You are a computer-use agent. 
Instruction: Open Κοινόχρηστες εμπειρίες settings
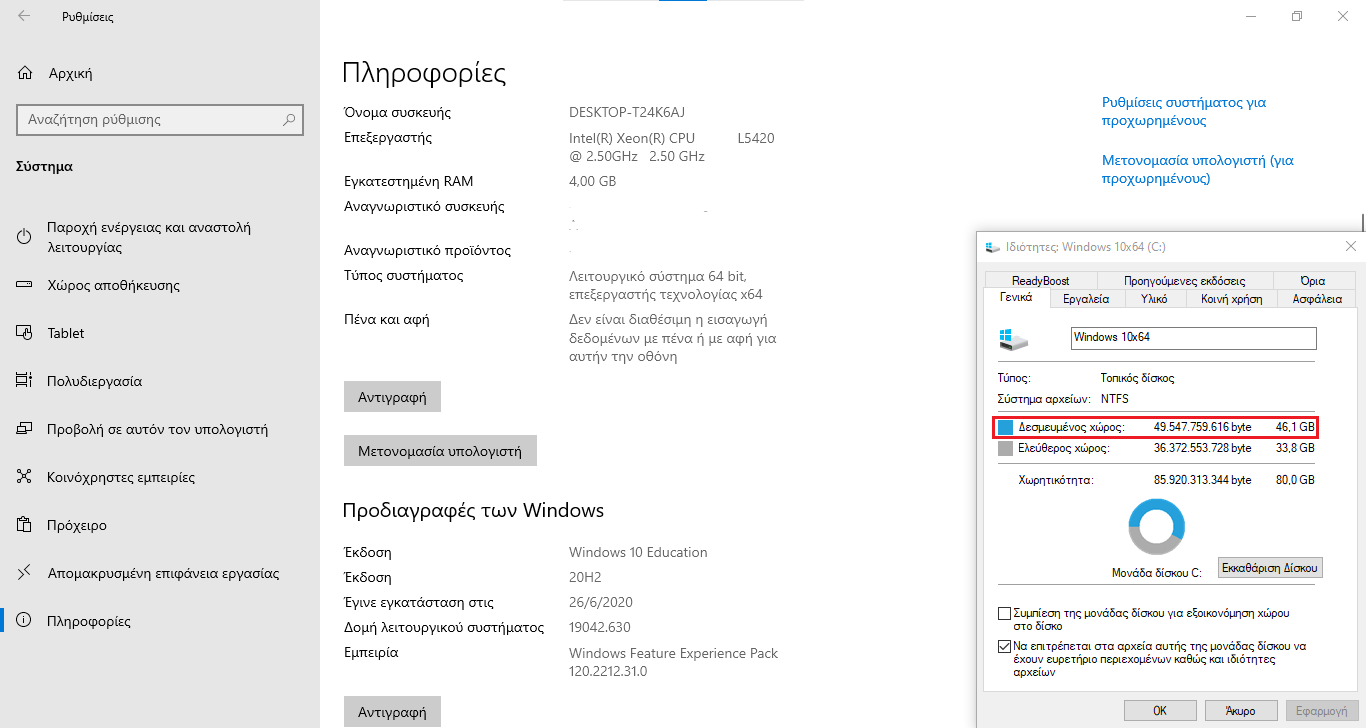160,477
